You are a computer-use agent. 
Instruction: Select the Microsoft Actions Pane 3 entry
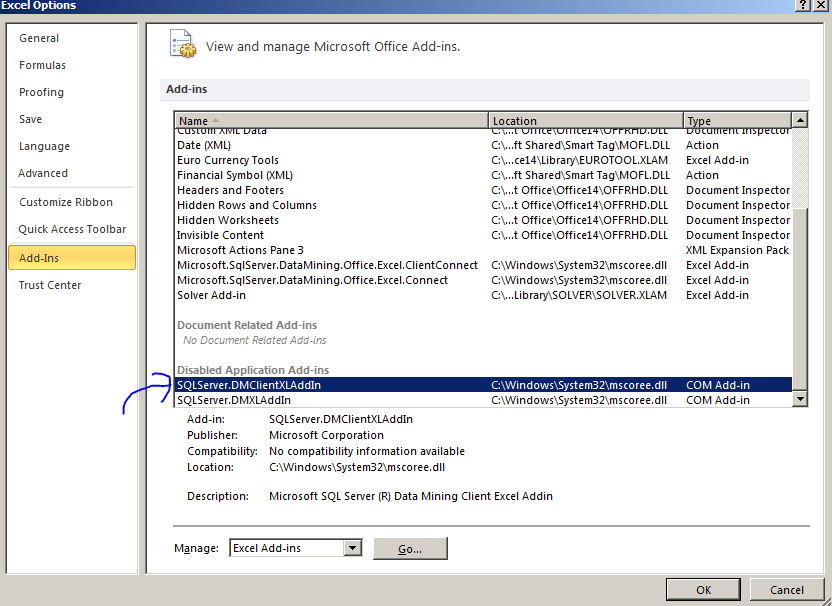240,249
